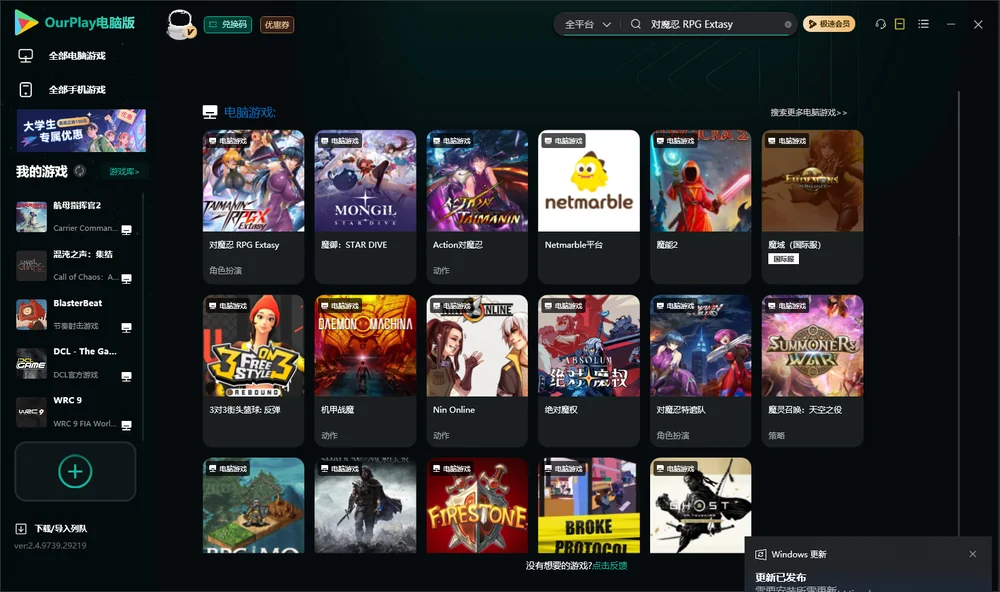Screen dimensions: 1000x592
Task: Select 混沌之声: 集结 in my games
Action: click(x=75, y=265)
